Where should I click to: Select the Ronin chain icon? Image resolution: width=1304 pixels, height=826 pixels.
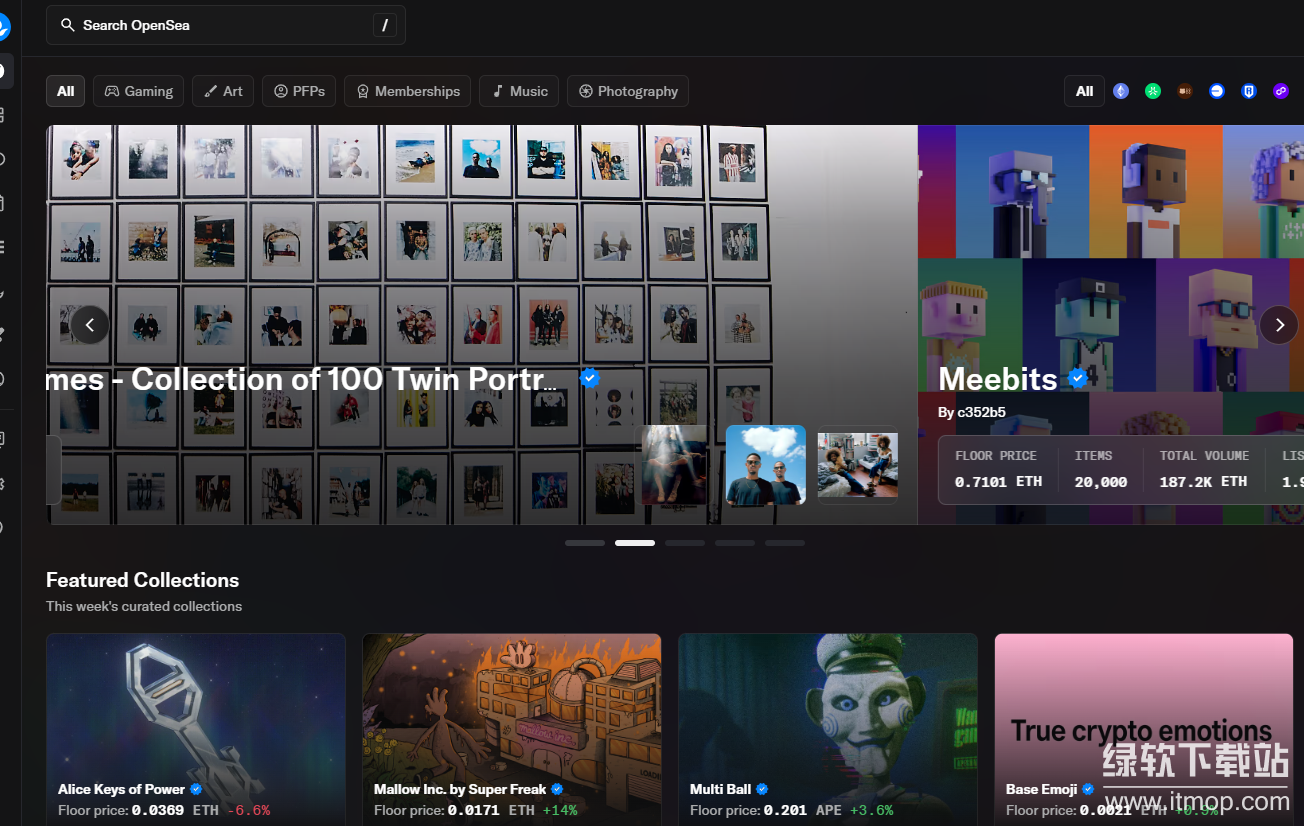pyautogui.click(x=1249, y=91)
